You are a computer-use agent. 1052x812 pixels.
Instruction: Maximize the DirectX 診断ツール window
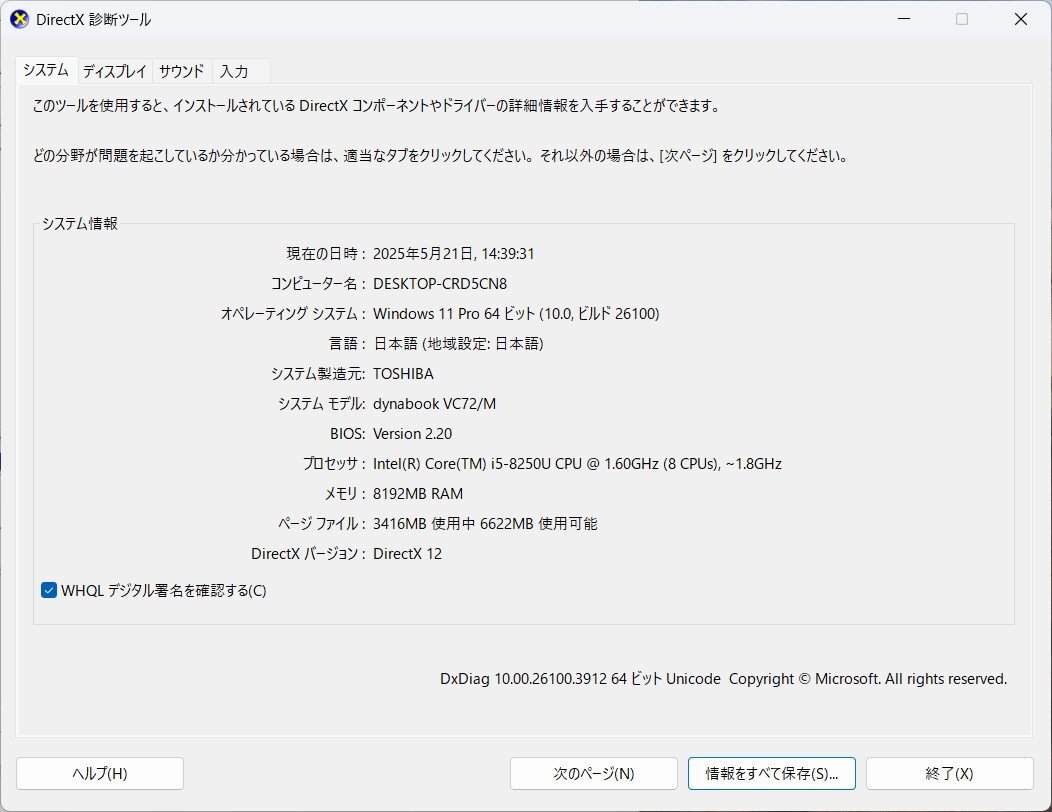[x=961, y=19]
